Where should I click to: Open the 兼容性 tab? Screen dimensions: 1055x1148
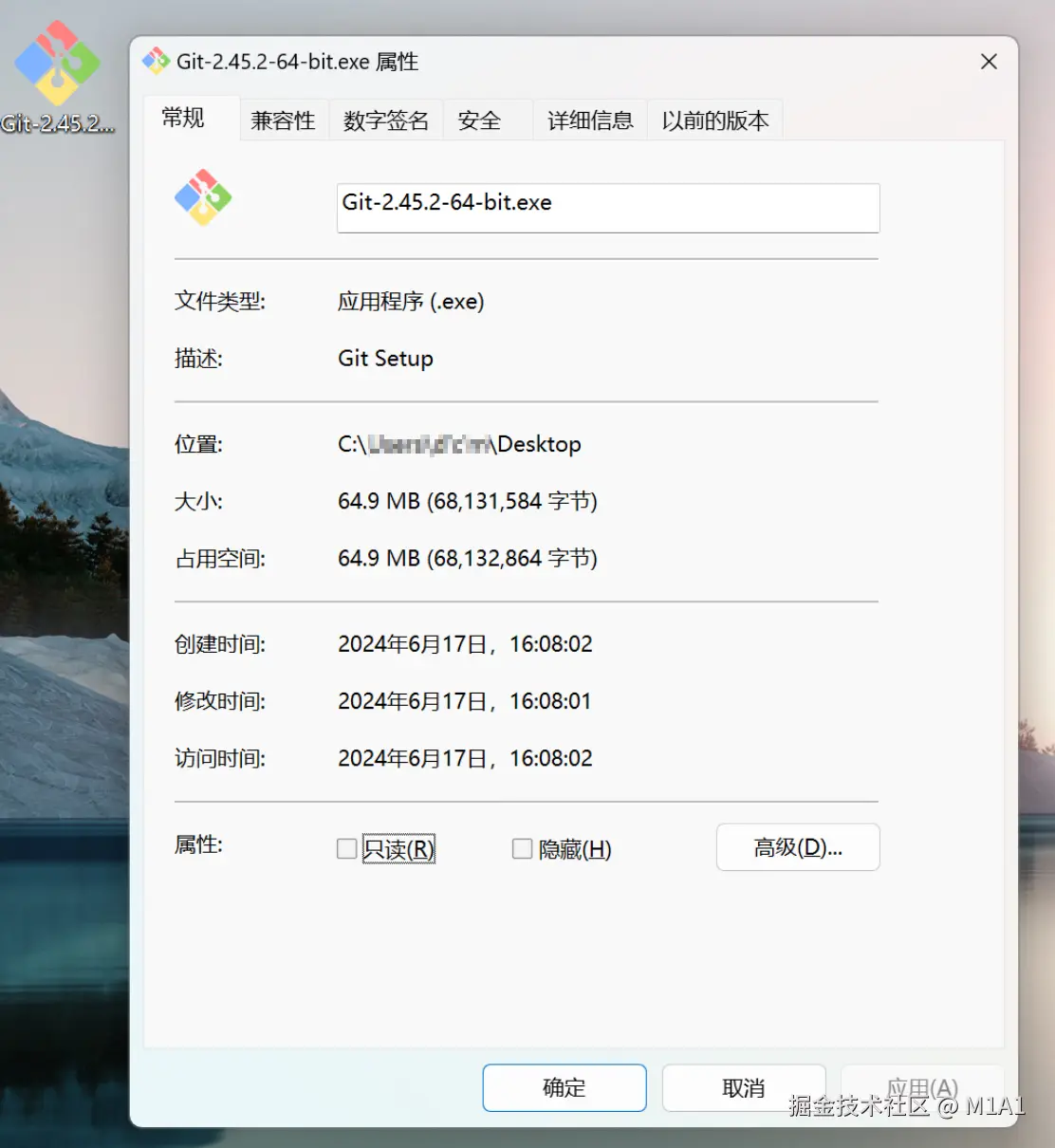point(283,120)
